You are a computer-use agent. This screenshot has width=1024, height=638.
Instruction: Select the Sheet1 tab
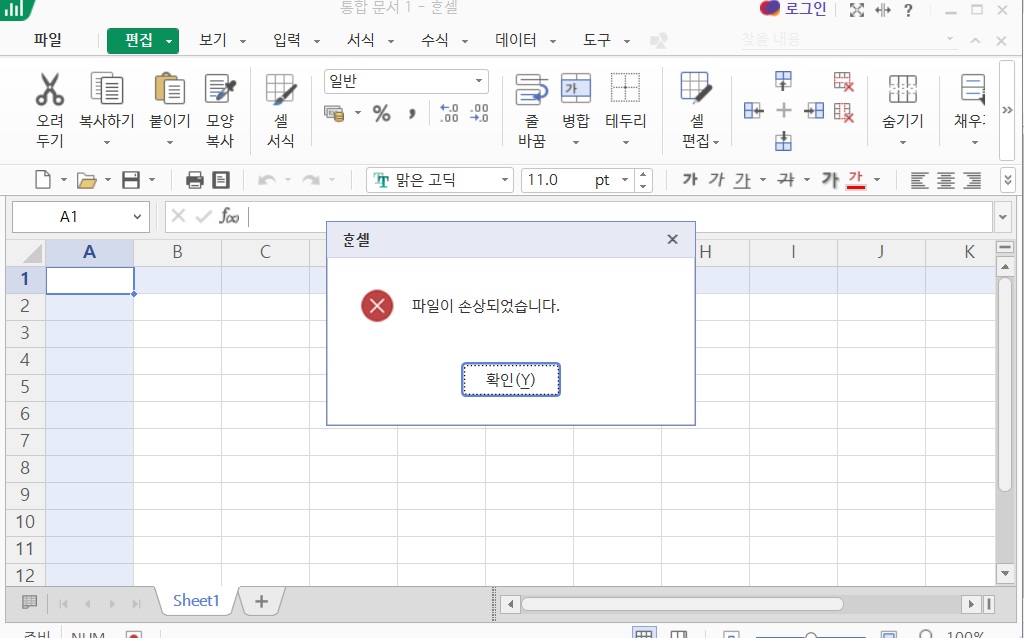[x=196, y=601]
